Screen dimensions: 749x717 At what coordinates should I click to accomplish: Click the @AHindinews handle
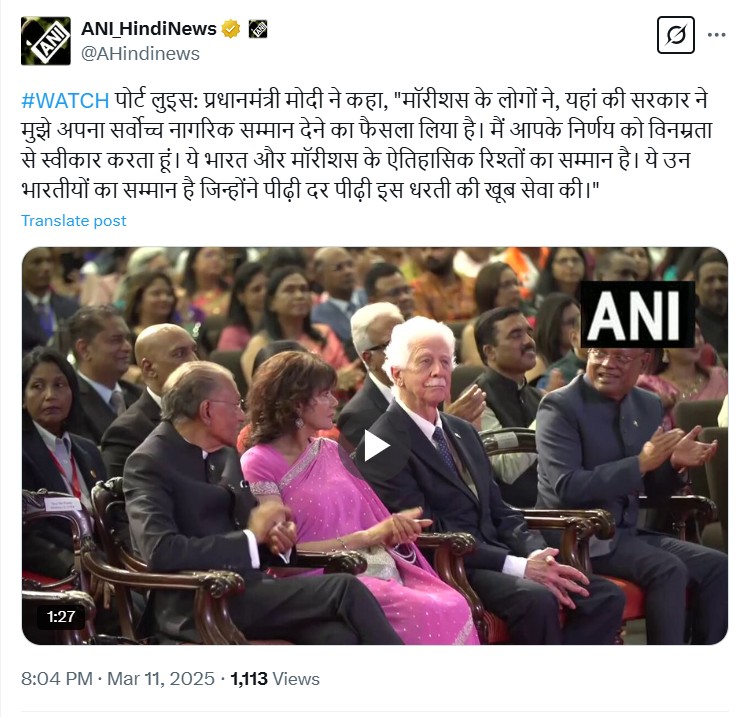pos(140,54)
